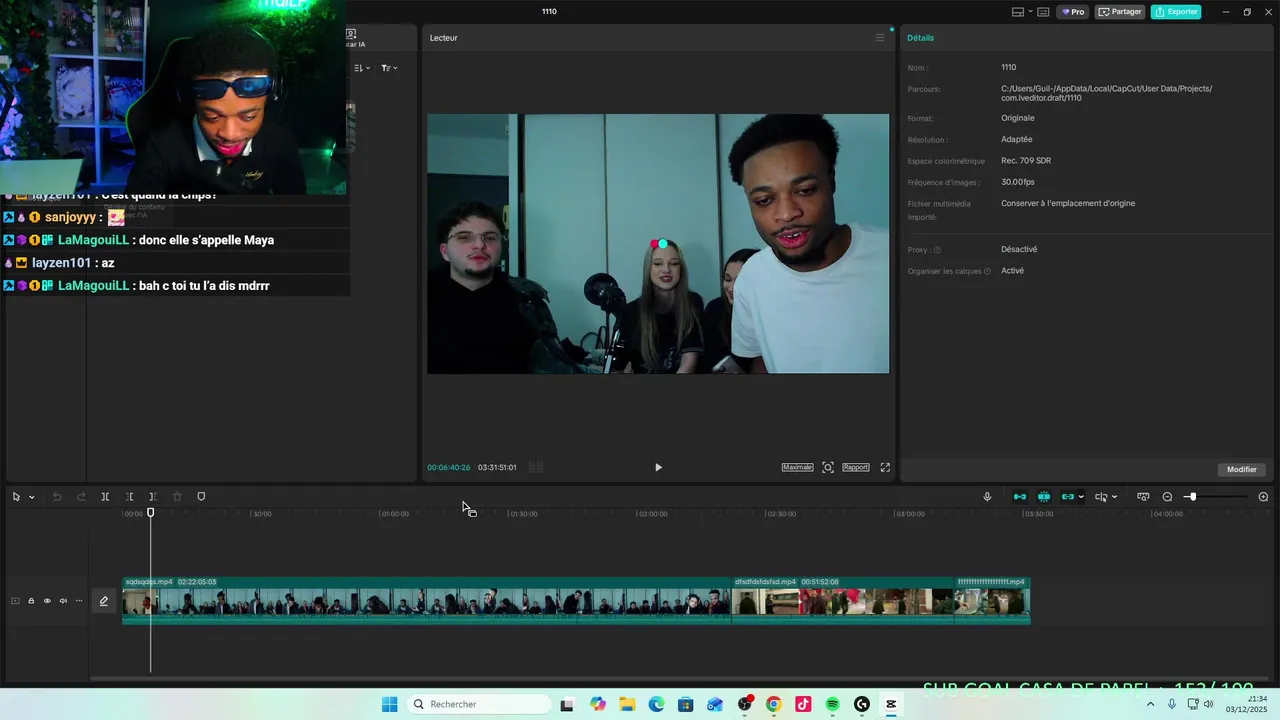Click the Partager button
The height and width of the screenshot is (720, 1280).
1120,12
